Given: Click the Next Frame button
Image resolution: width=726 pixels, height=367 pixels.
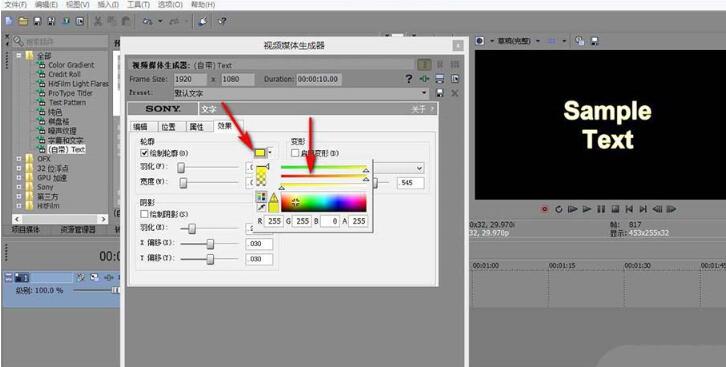Looking at the screenshot, I should (x=671, y=209).
